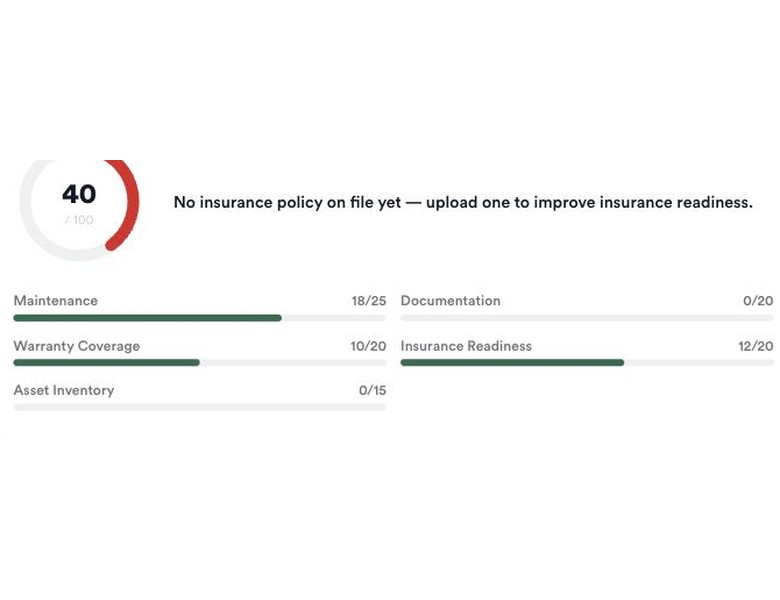Select the Warranty Coverage label

coord(77,346)
